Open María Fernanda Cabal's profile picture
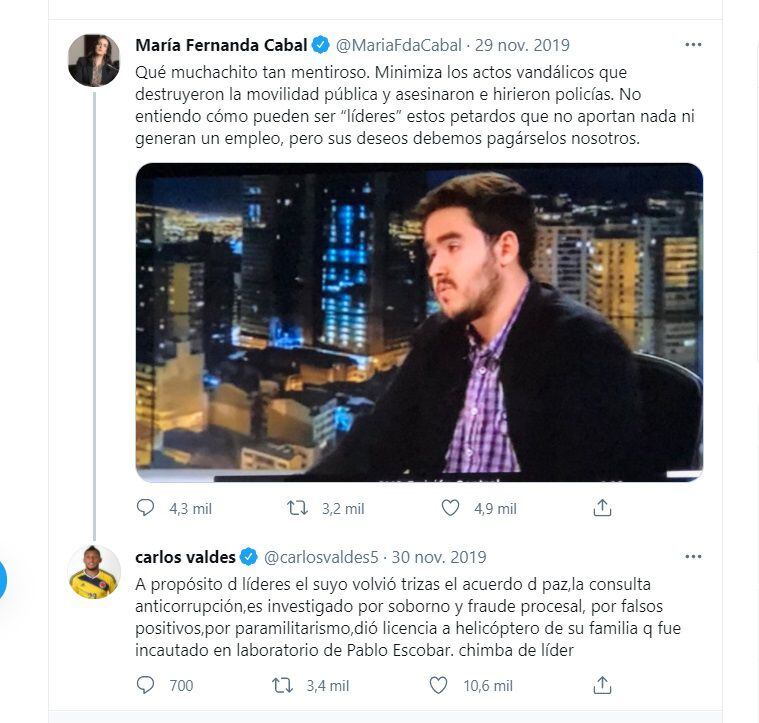 94,60
